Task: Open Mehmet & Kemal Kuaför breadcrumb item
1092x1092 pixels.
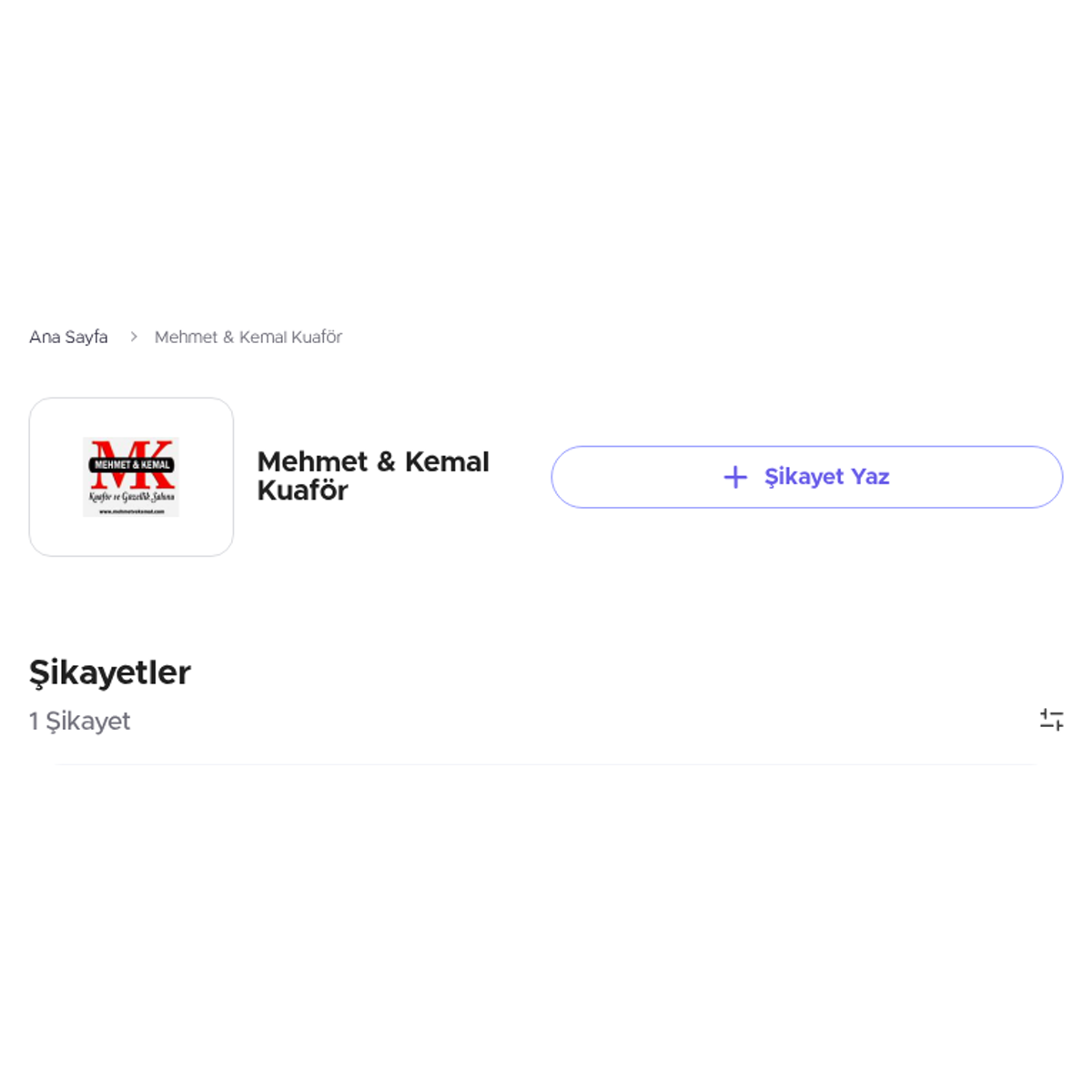Action: [248, 337]
